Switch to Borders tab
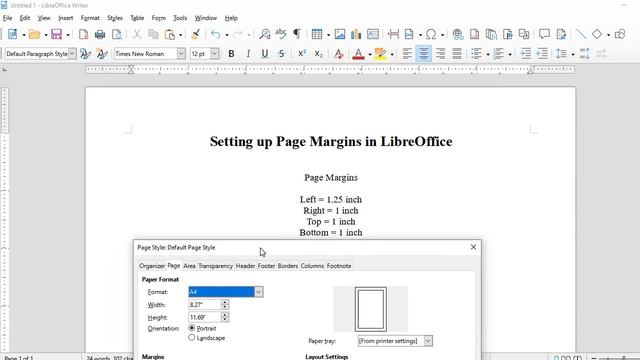The image size is (640, 360). 288,266
